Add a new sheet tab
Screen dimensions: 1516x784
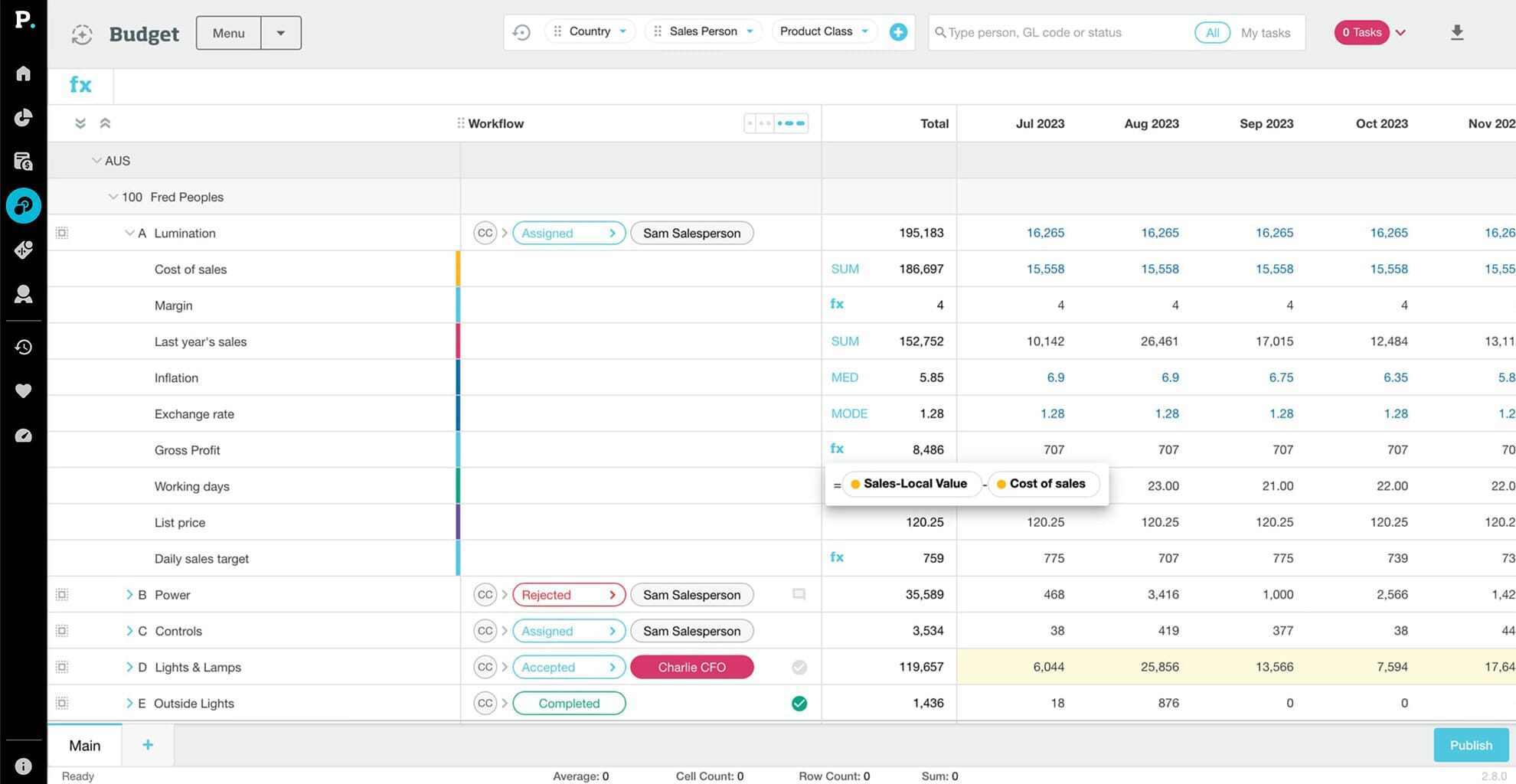click(x=148, y=745)
